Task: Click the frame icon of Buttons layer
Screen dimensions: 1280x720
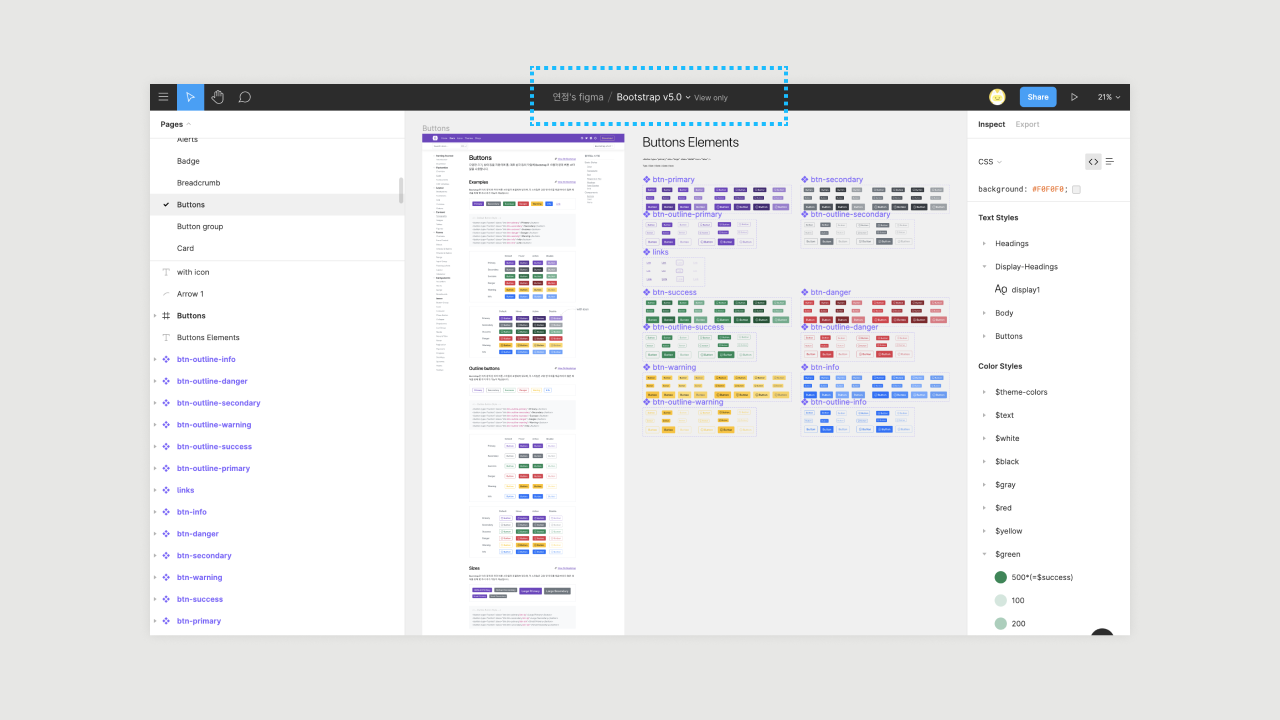Action: click(166, 316)
